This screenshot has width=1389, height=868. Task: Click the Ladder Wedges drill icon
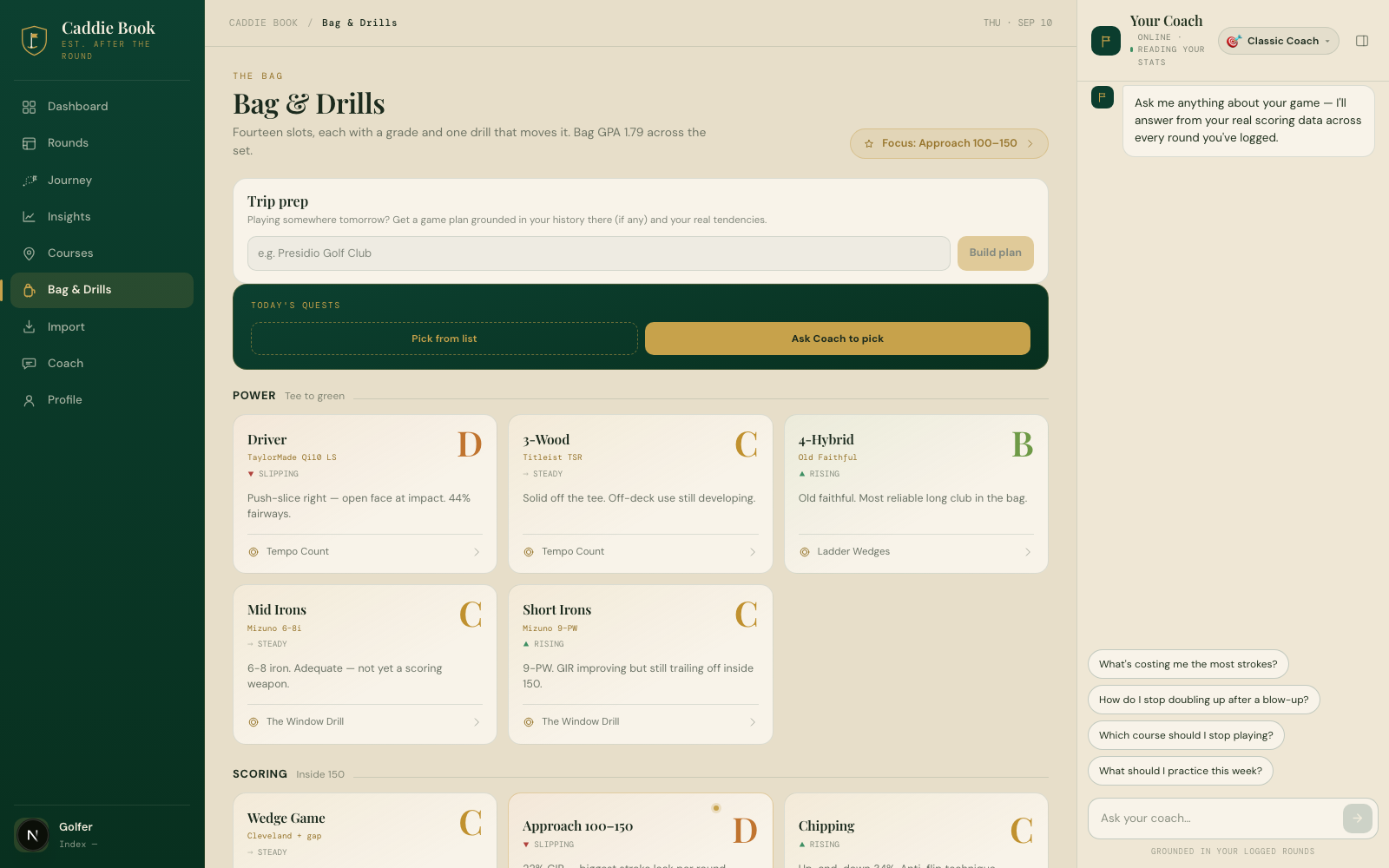(x=805, y=552)
